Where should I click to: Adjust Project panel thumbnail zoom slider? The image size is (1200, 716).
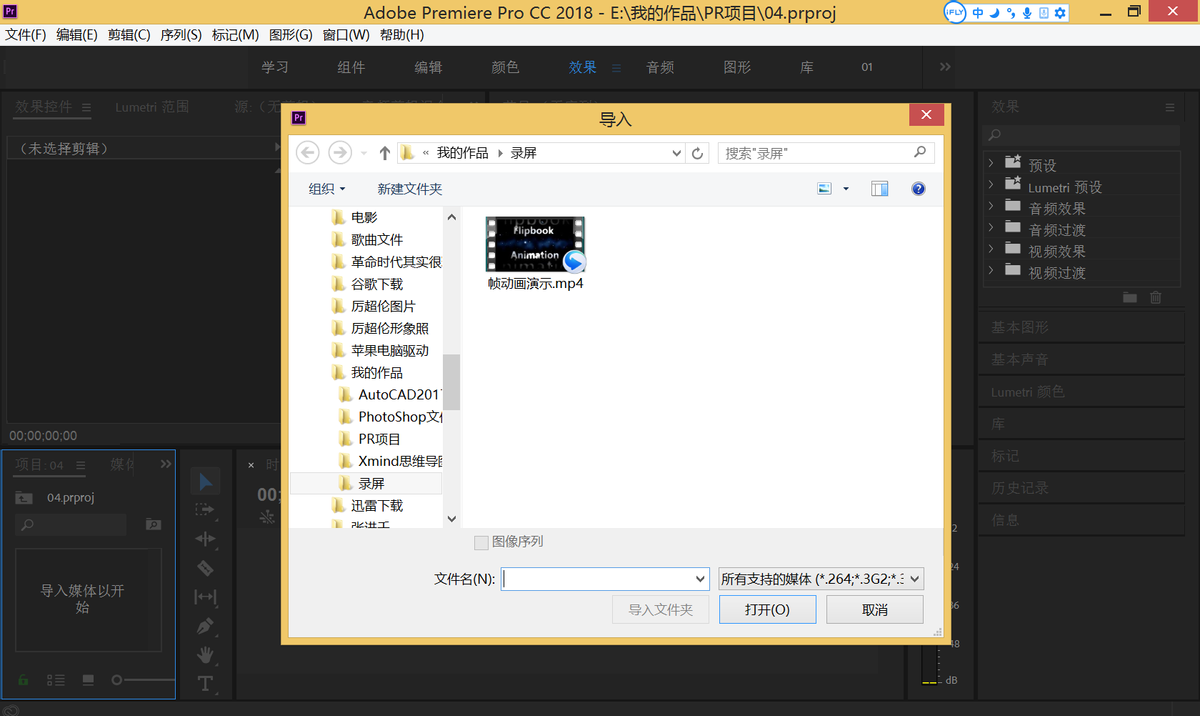[x=117, y=680]
